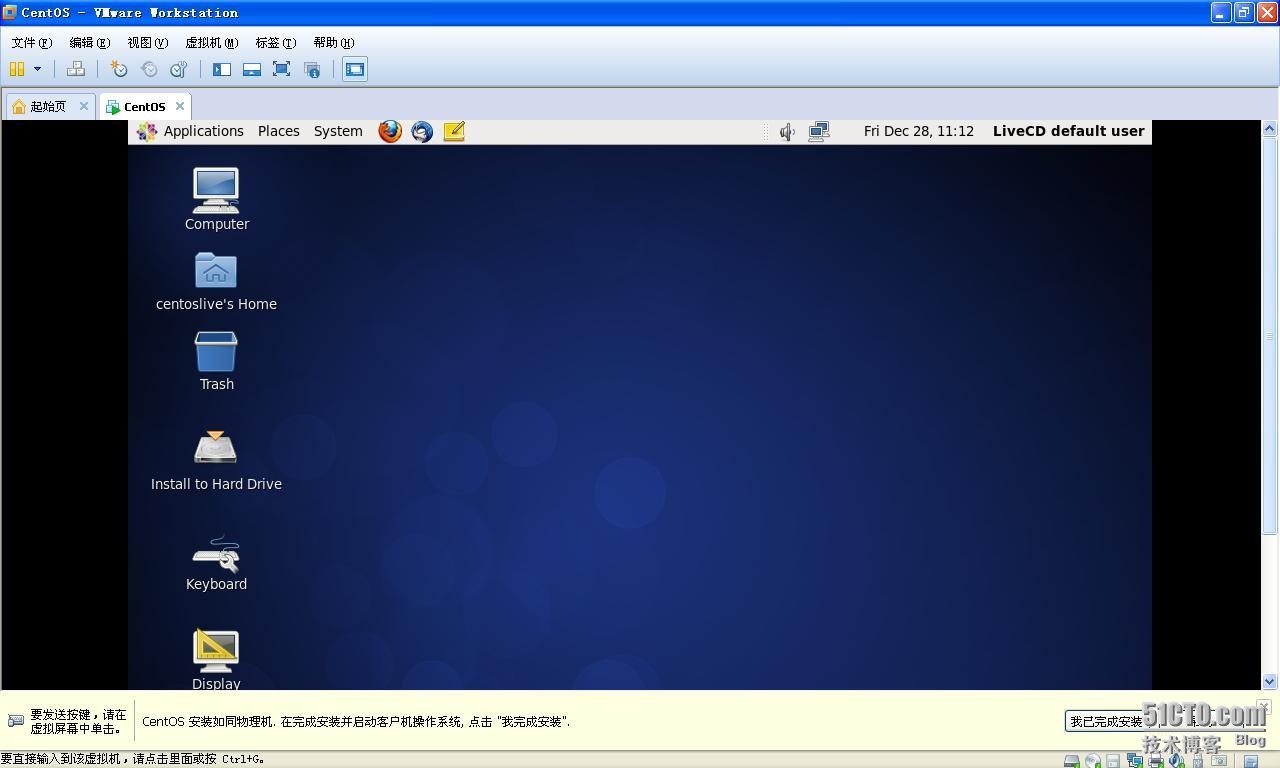
Task: Select the Install to Hard Drive icon
Action: point(216,461)
